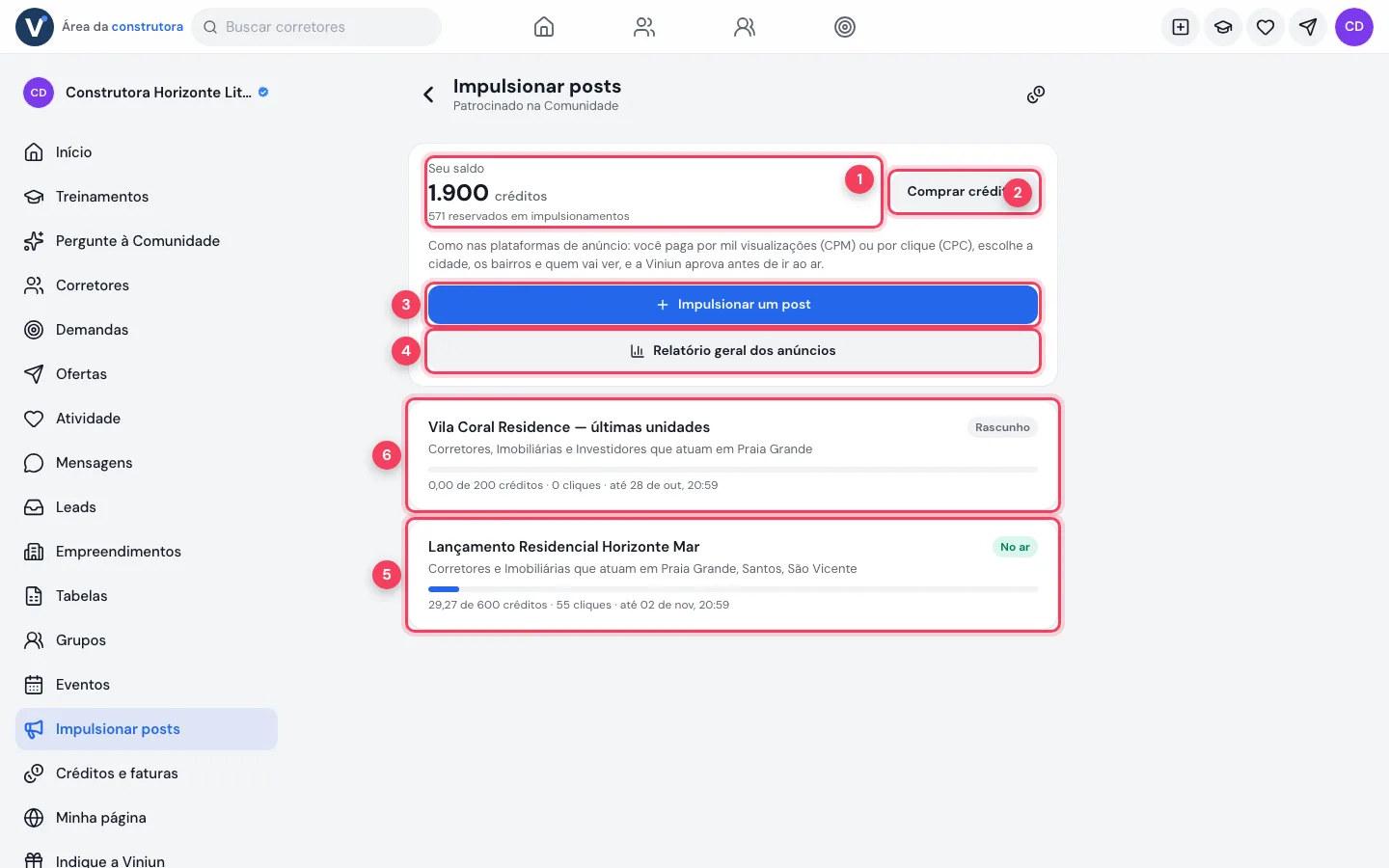This screenshot has height=868, width=1389.
Task: Navigate to Demandas in the sidebar
Action: [147, 330]
